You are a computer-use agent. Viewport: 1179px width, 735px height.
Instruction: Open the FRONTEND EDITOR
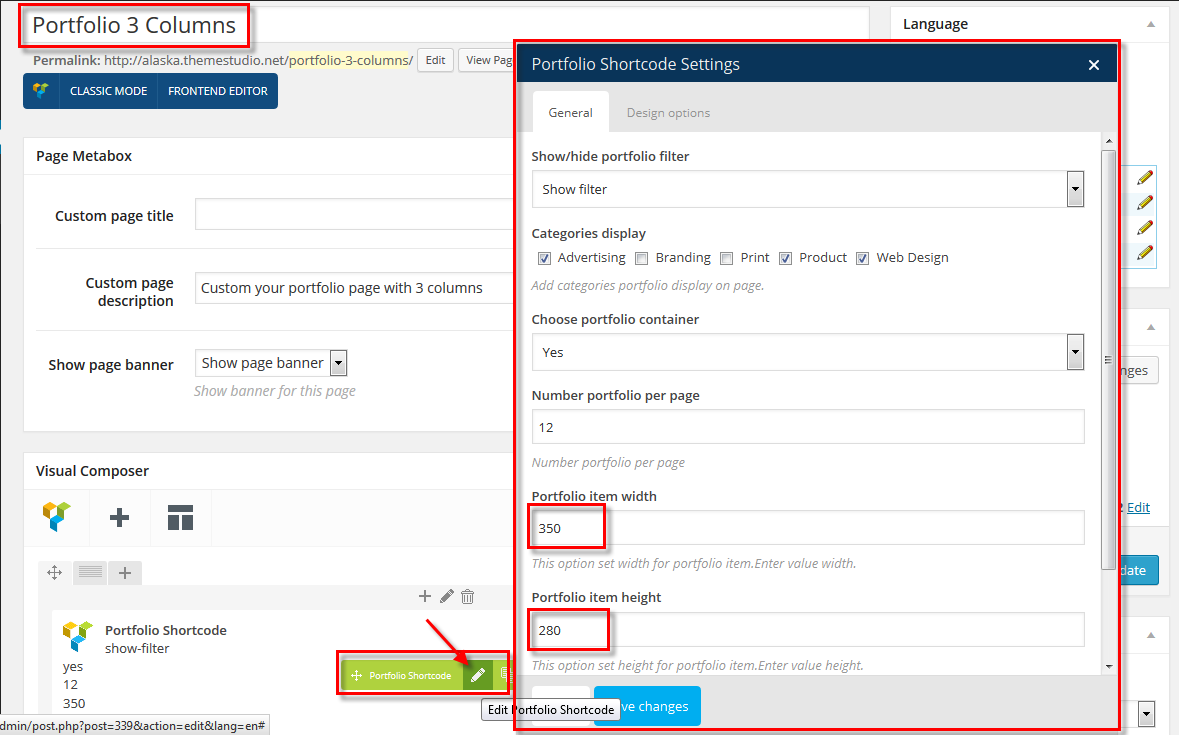[218, 91]
